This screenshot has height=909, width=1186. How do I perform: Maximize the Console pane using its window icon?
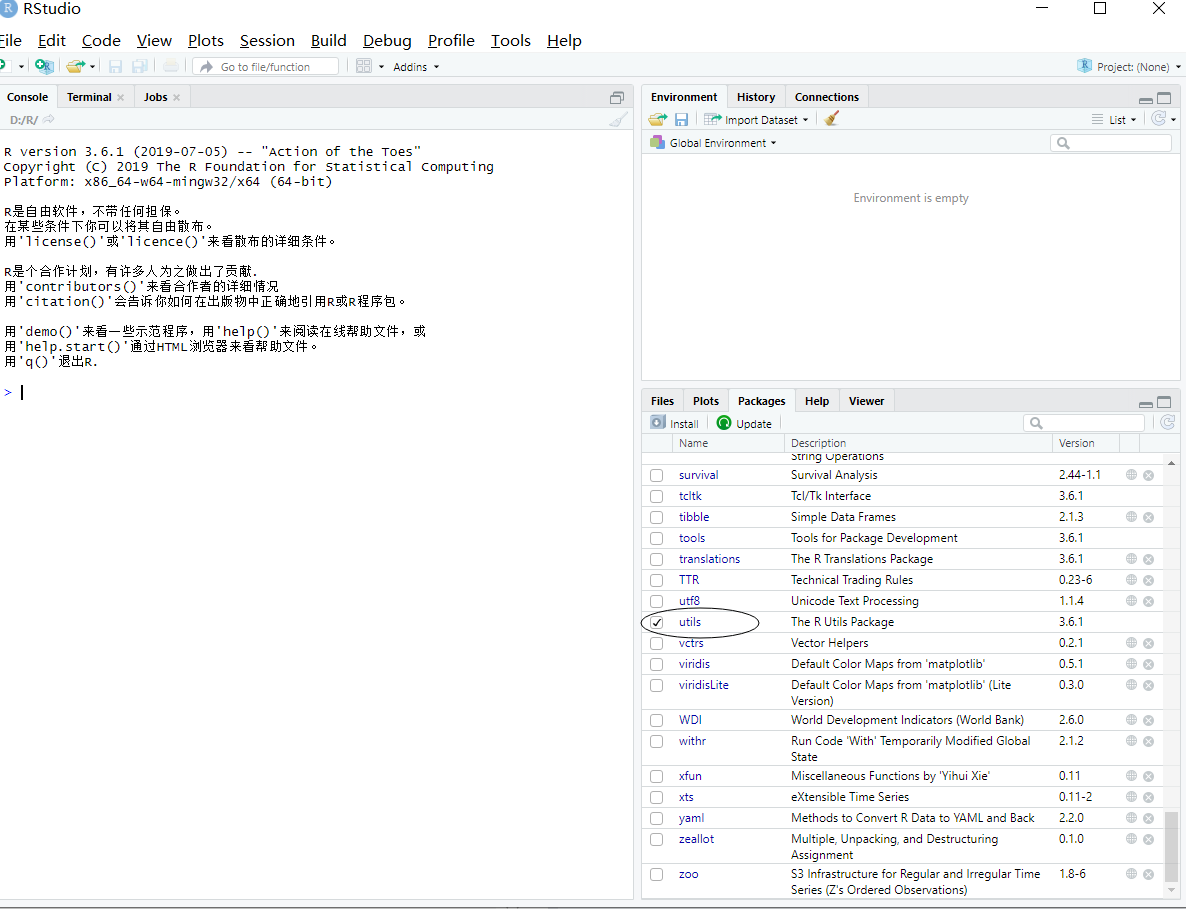tap(617, 98)
